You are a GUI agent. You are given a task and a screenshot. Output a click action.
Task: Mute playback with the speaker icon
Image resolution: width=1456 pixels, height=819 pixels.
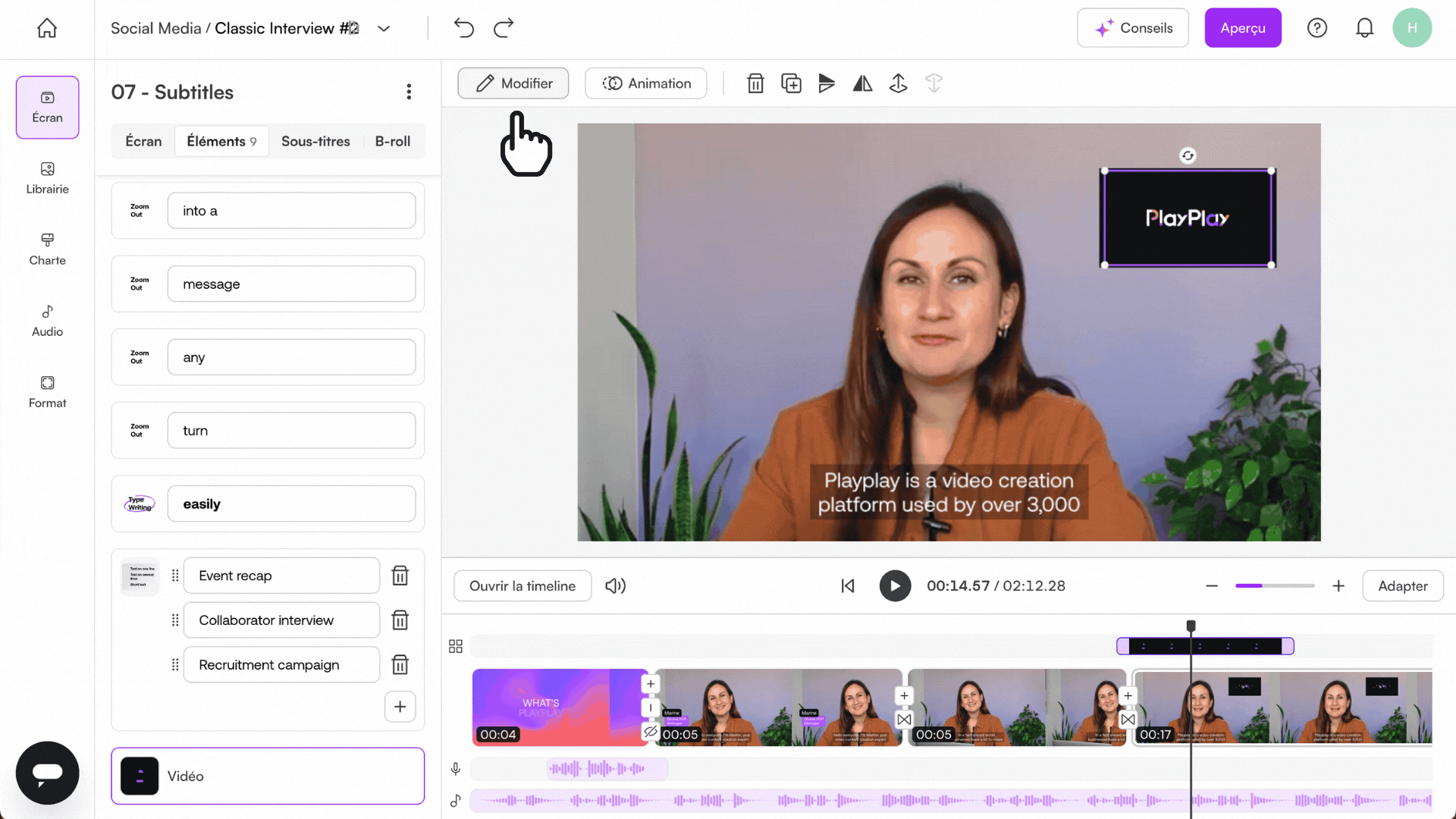[x=615, y=585]
